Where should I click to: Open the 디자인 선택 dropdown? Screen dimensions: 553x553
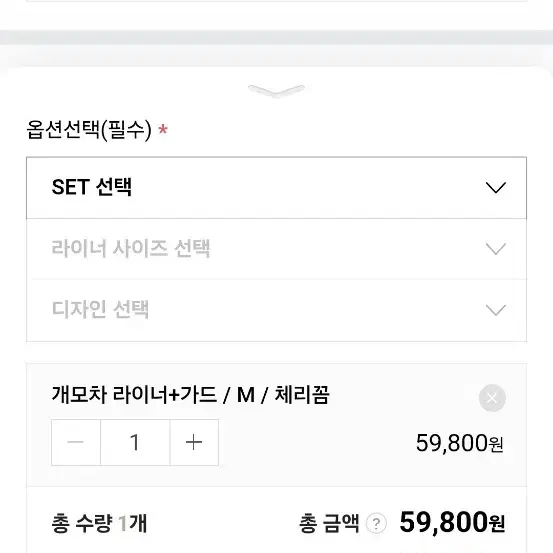click(x=276, y=310)
